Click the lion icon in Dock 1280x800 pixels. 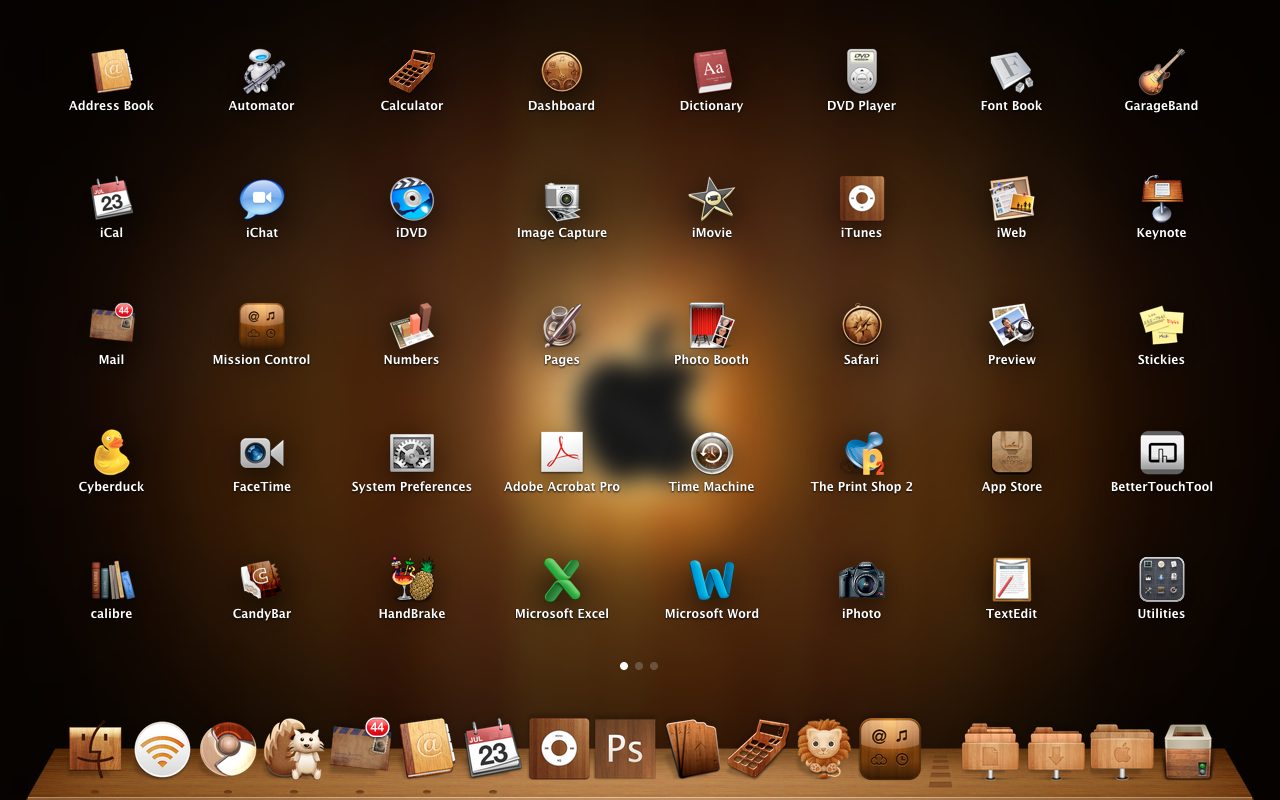click(x=824, y=748)
